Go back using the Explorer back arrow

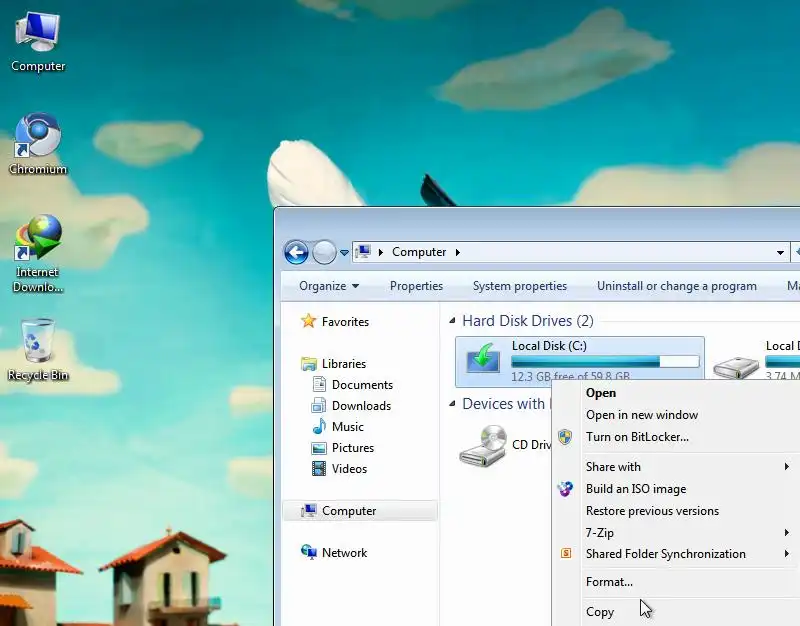click(x=296, y=252)
